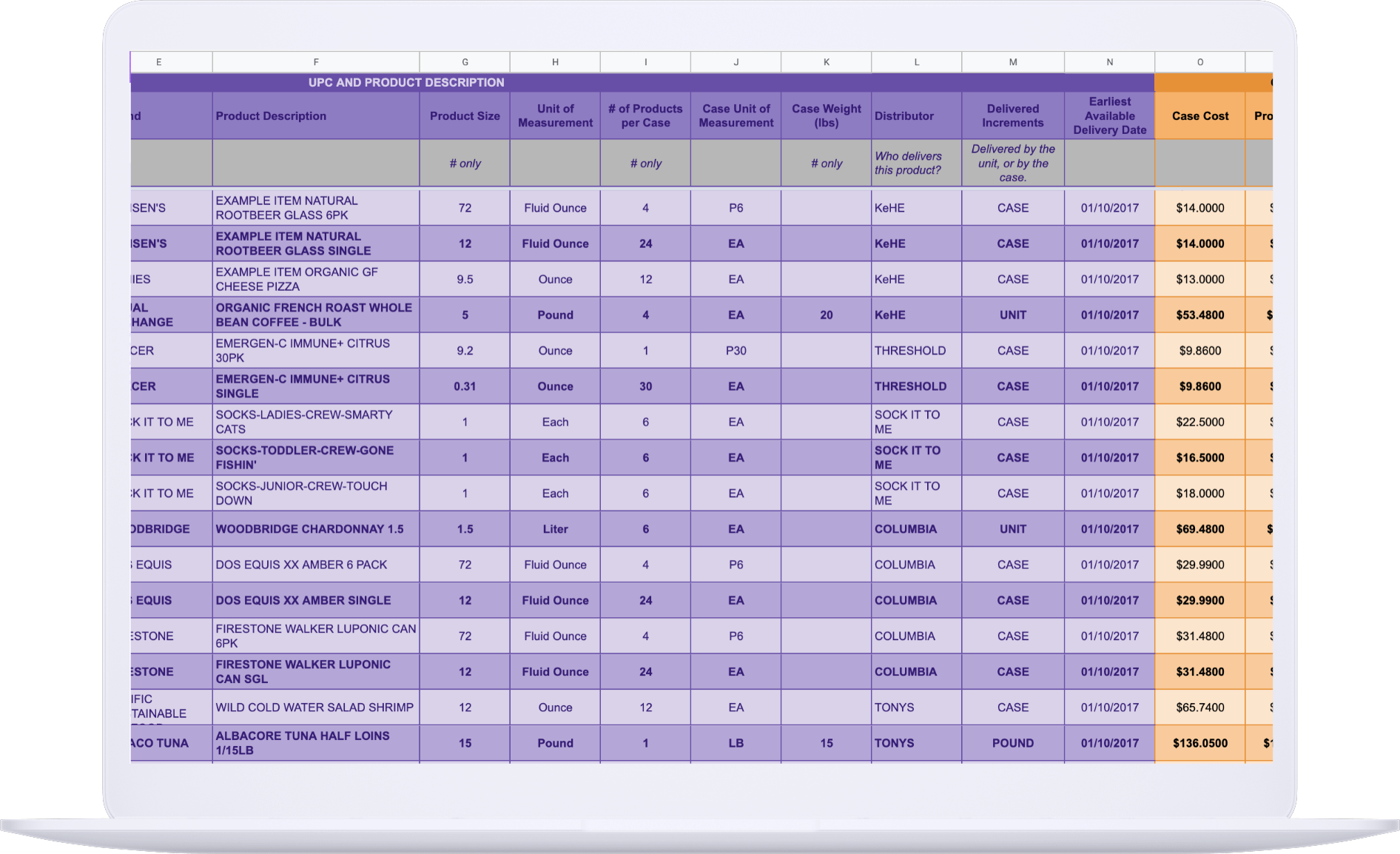Click 'UNIT' in the Woodbridge Chardonnay row
Image resolution: width=1400 pixels, height=854 pixels.
pyautogui.click(x=1013, y=529)
